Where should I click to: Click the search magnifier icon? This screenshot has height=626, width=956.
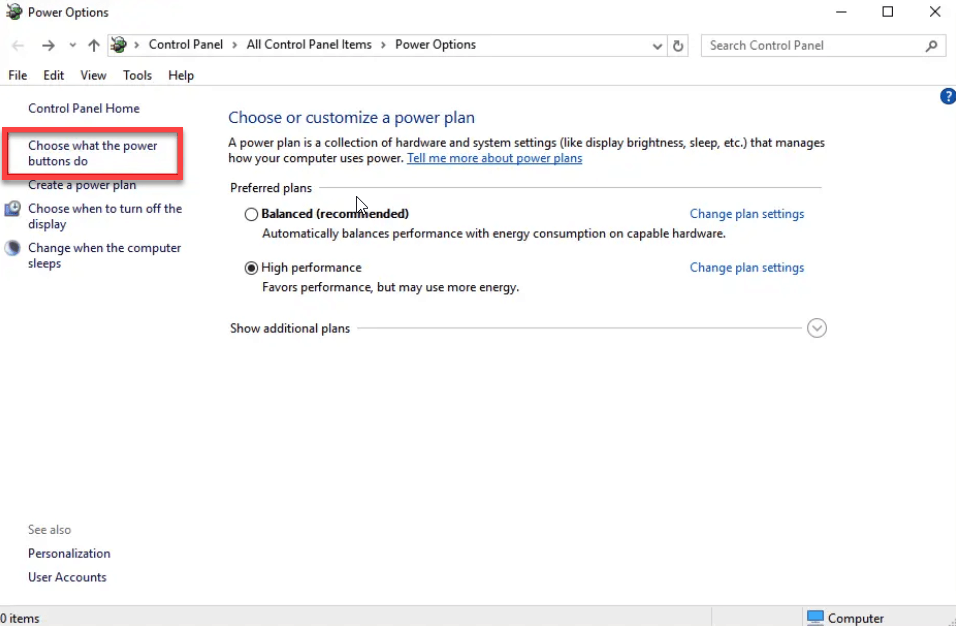click(x=931, y=46)
